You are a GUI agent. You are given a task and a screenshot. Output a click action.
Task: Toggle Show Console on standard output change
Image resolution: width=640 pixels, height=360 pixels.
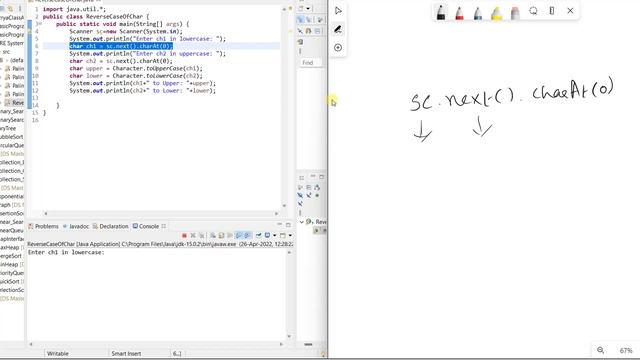point(239,236)
